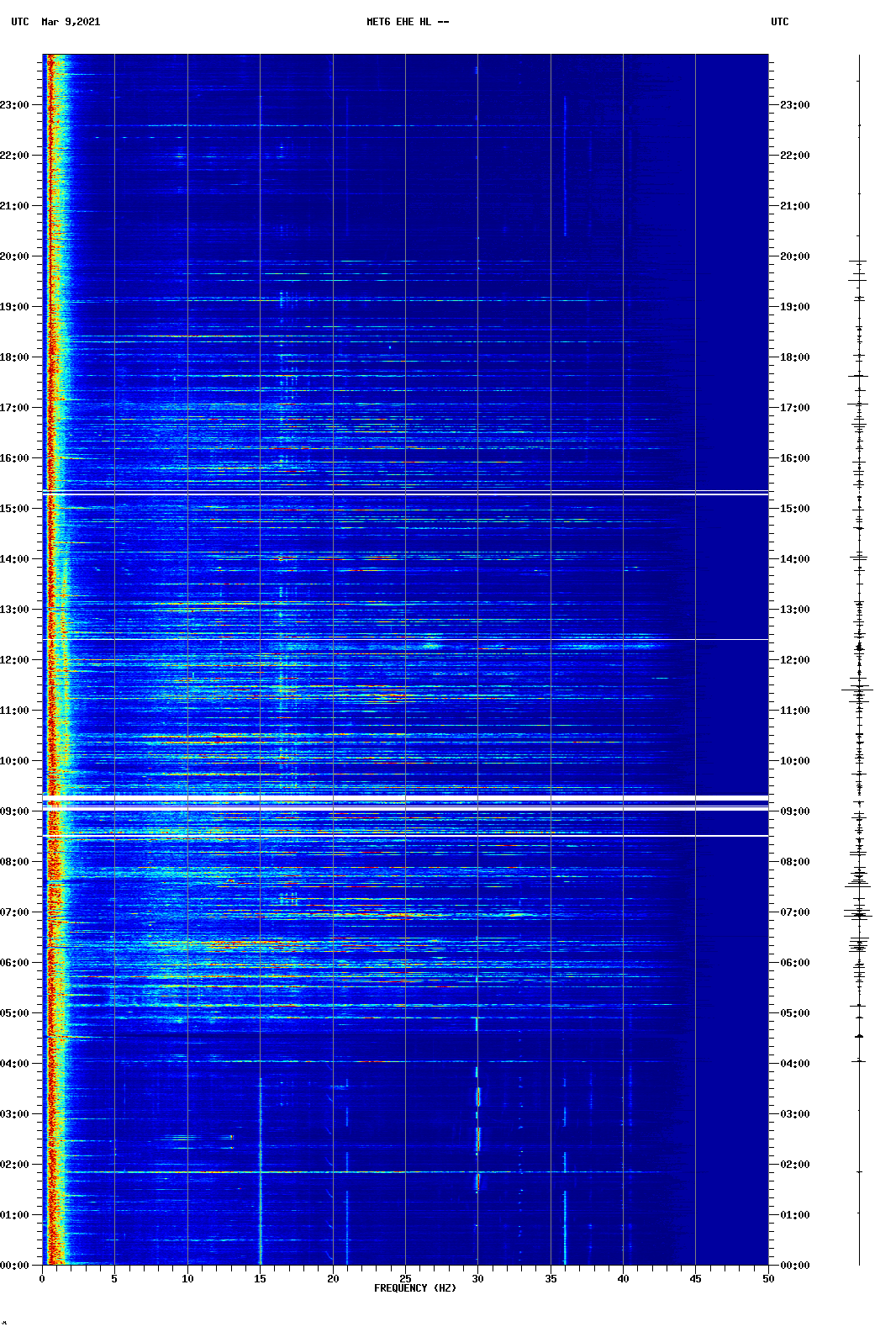Select the 23:00 marker on left axis
Viewport: 896px width, 1332px height.
tap(15, 105)
